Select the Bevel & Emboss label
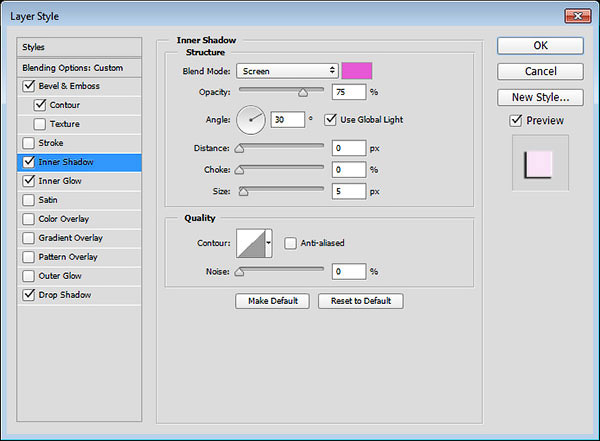 [x=69, y=86]
